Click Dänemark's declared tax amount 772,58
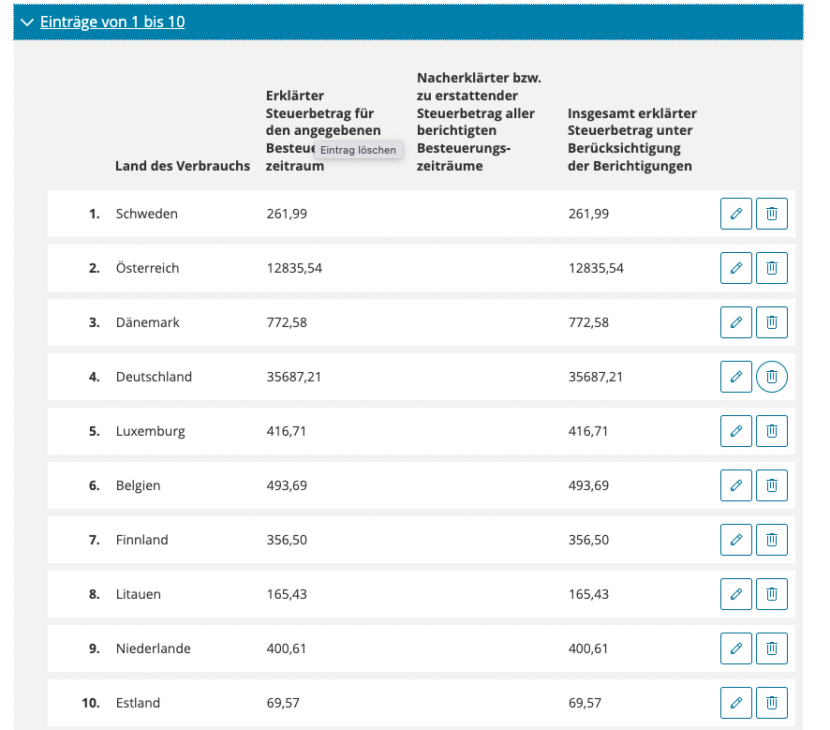The image size is (830, 730). tap(286, 322)
